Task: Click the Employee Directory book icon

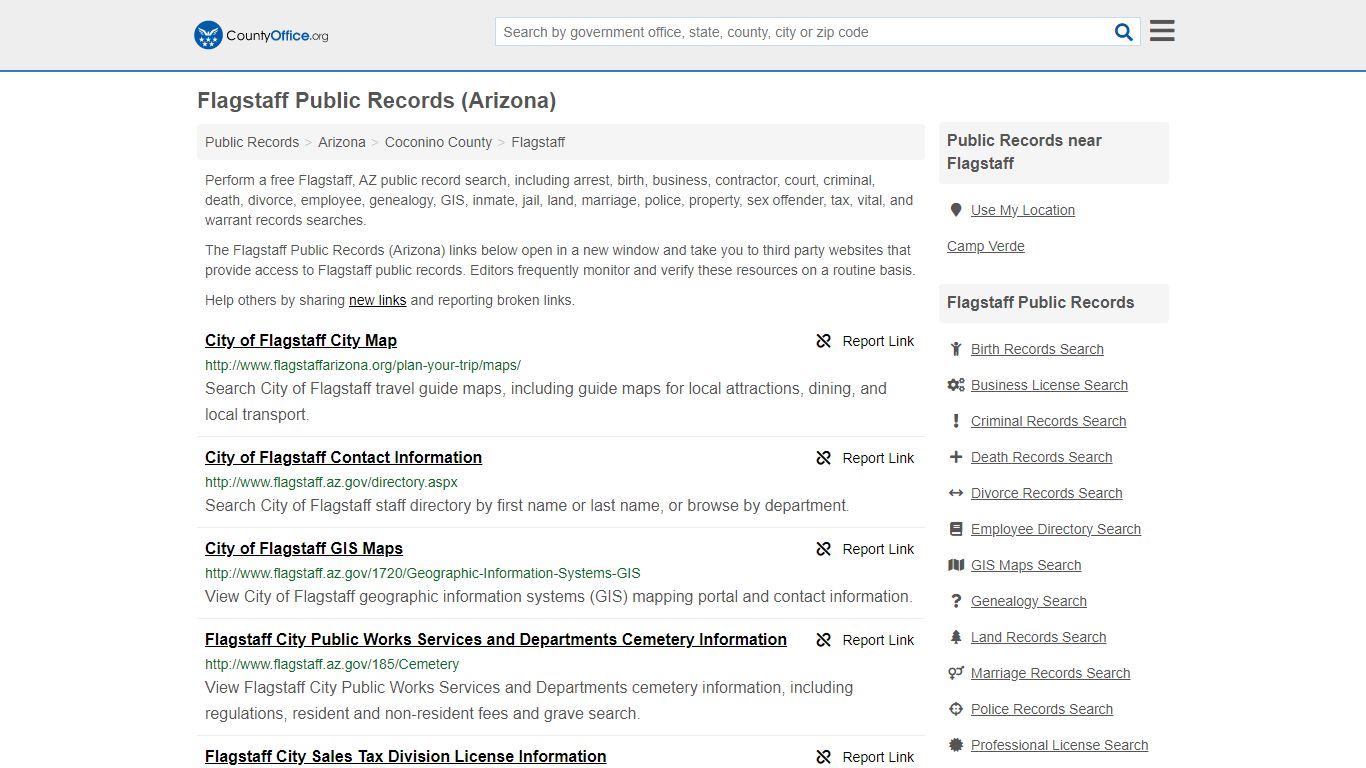Action: 956,529
